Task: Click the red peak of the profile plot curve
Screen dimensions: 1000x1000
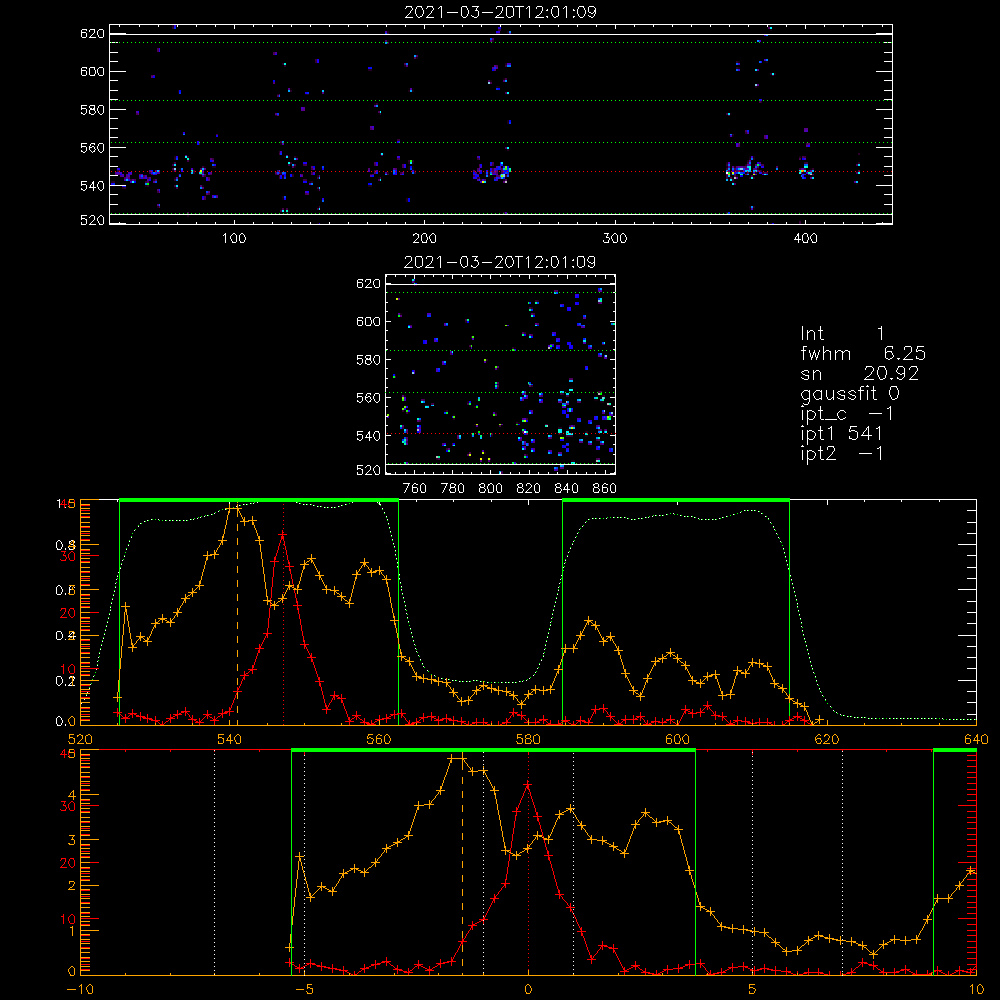Action: coord(283,535)
